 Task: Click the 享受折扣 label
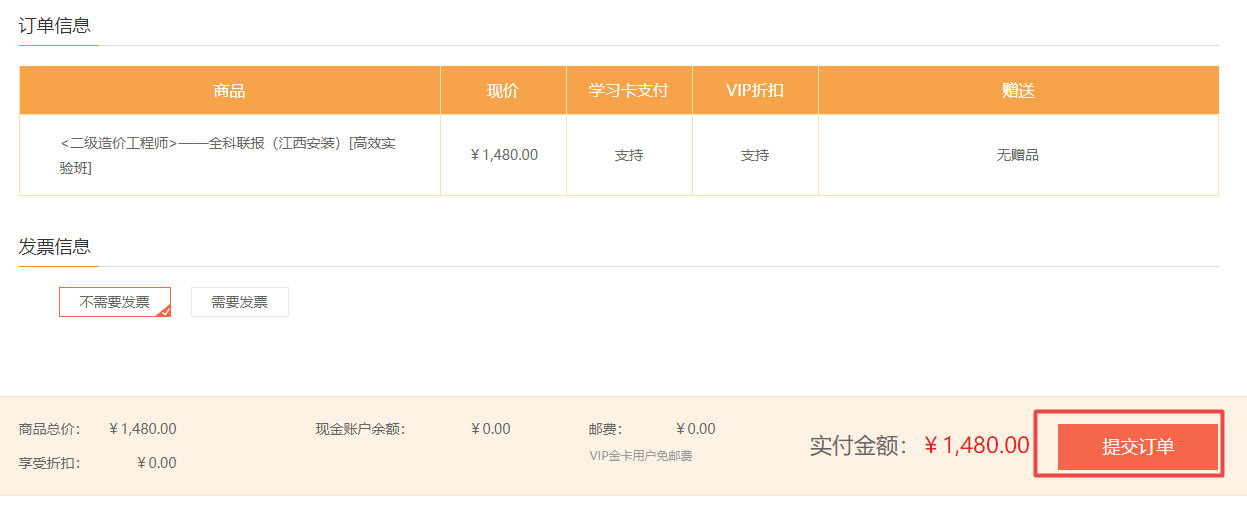(x=50, y=463)
